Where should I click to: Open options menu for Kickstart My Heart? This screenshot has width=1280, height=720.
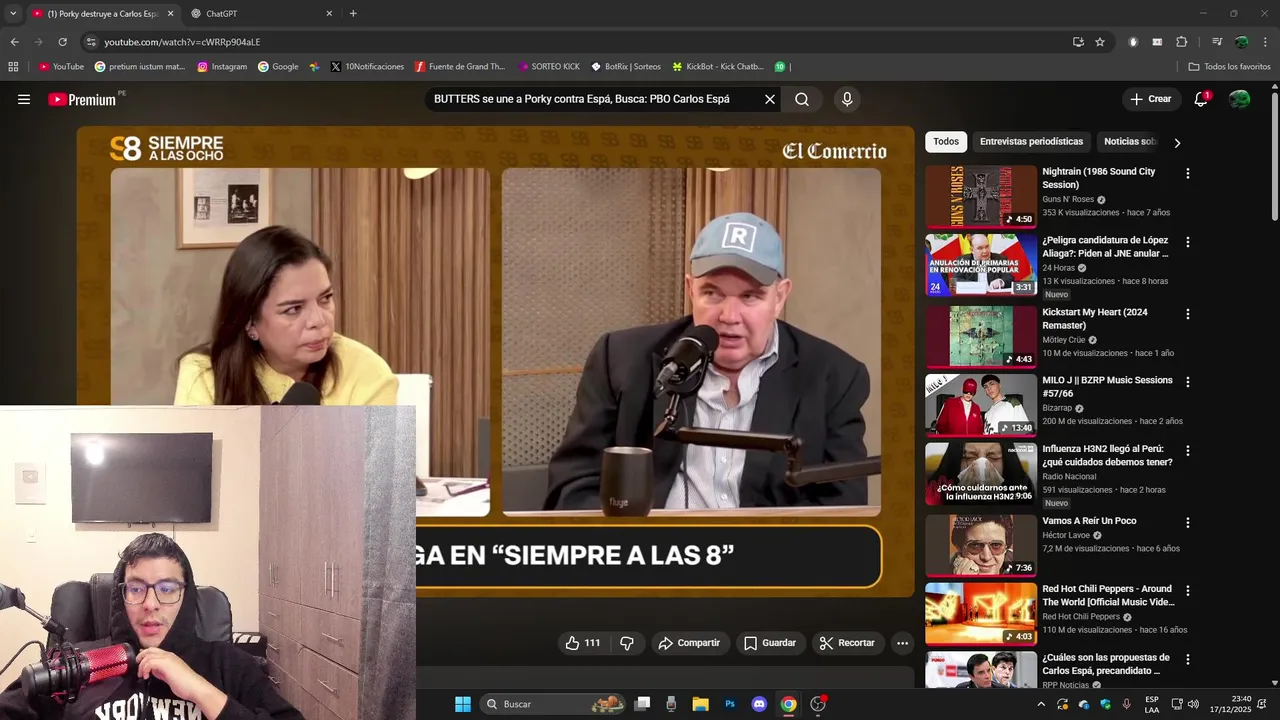point(1188,314)
